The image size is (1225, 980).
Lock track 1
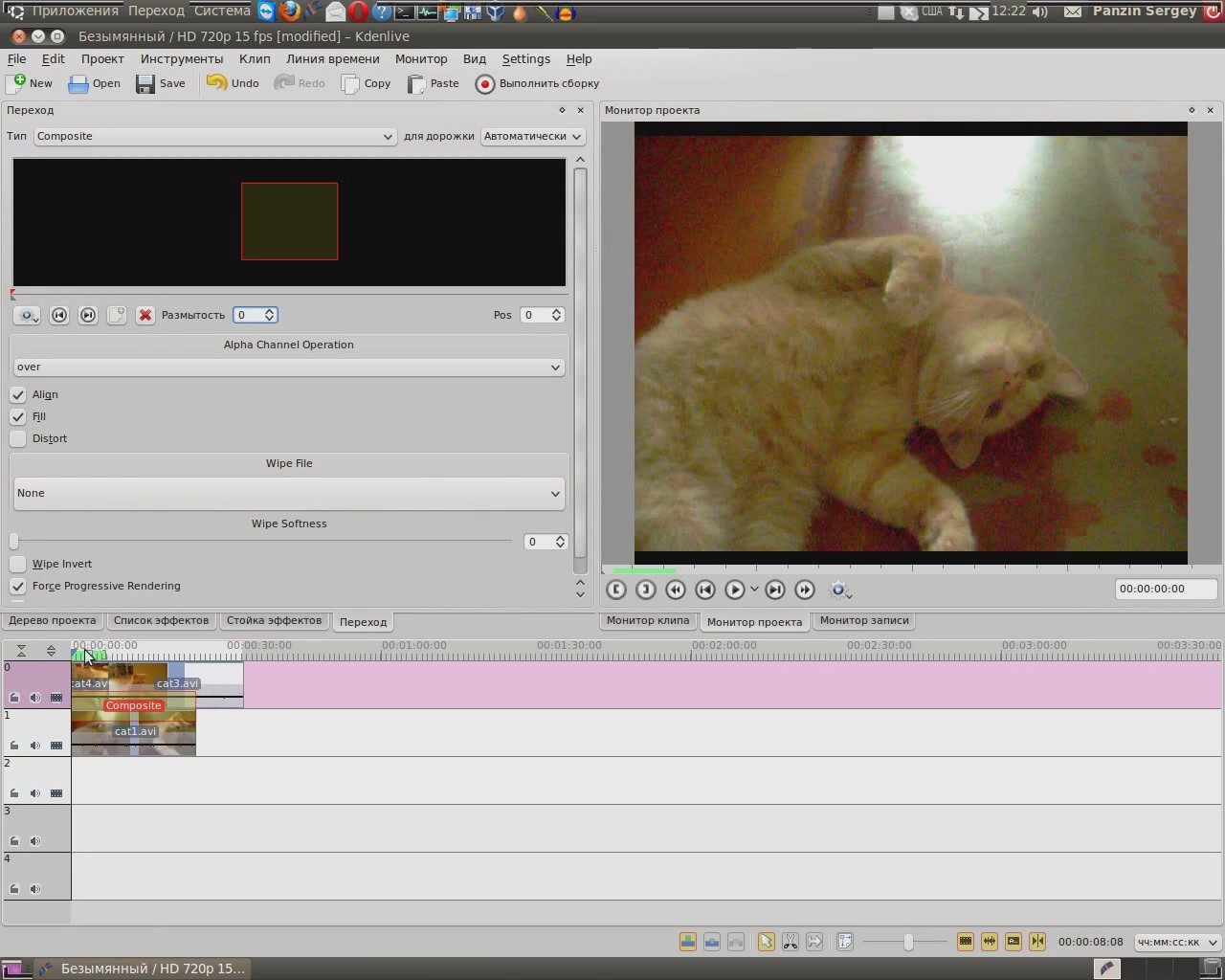(x=14, y=746)
